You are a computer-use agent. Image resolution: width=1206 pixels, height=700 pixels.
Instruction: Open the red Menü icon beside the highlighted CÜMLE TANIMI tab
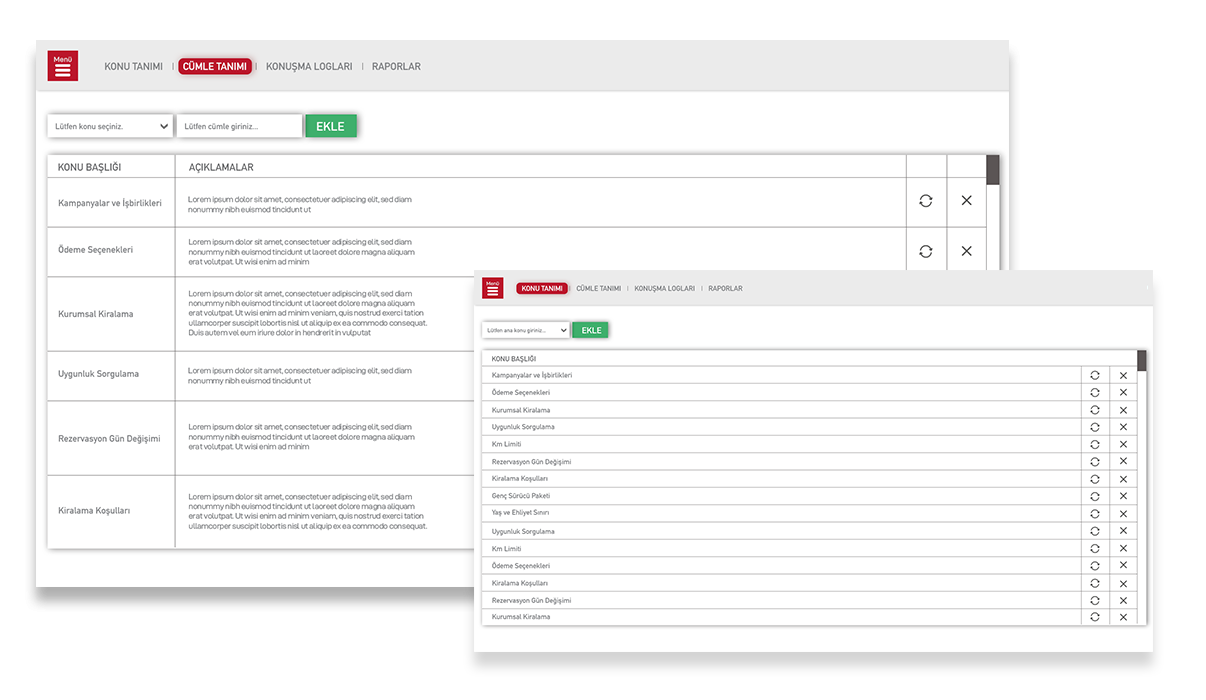[x=62, y=66]
